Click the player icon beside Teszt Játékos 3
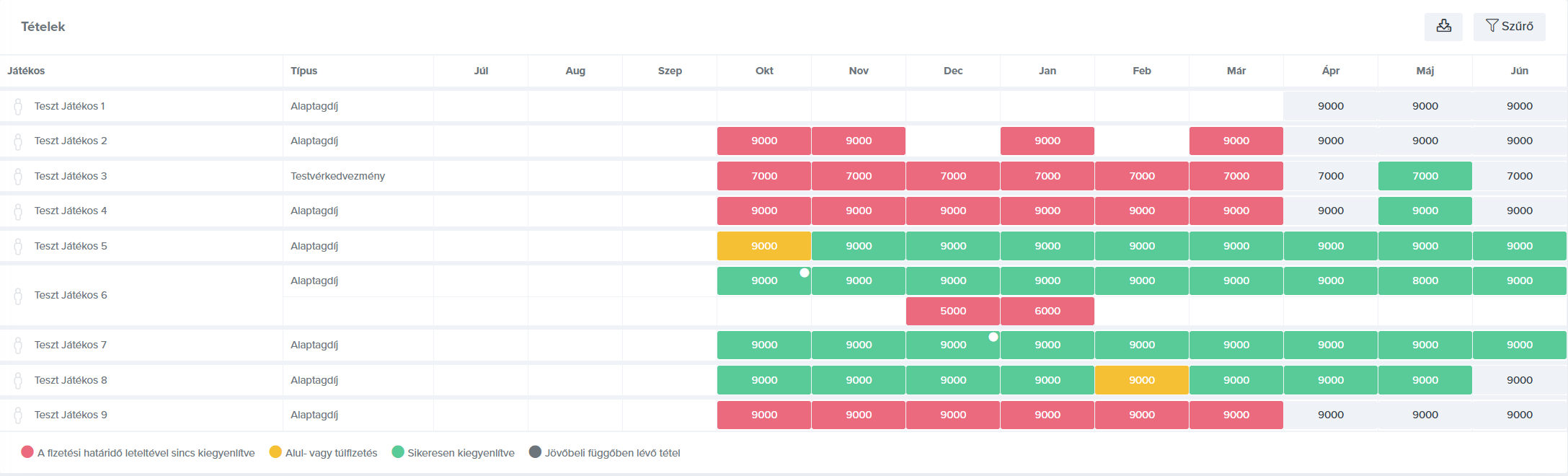Viewport: 1568px width, 476px height. click(18, 177)
